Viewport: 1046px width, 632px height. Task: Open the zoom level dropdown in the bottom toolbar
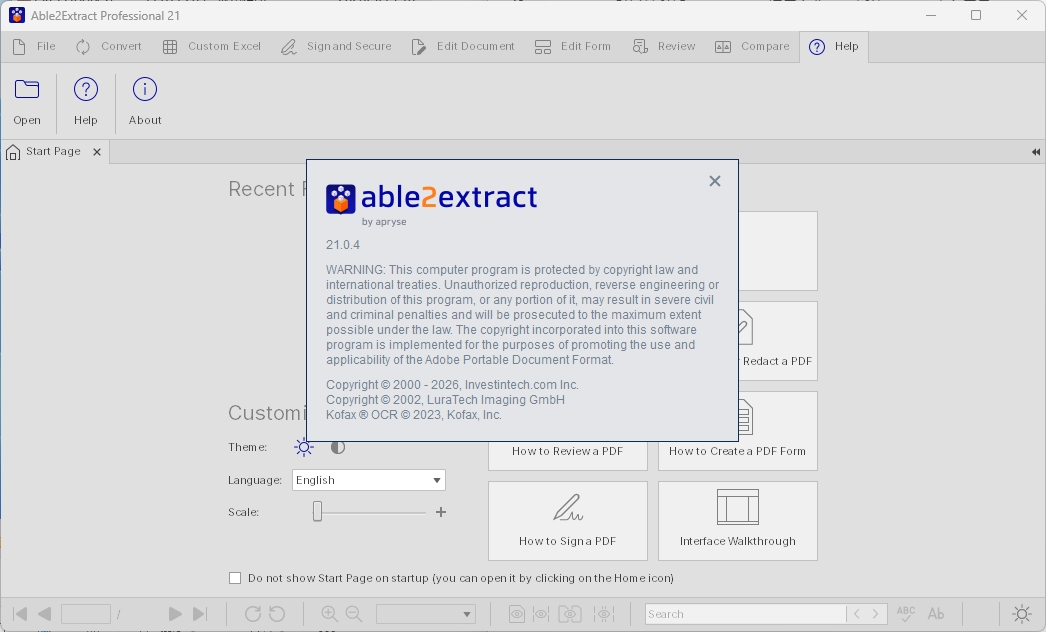point(425,613)
